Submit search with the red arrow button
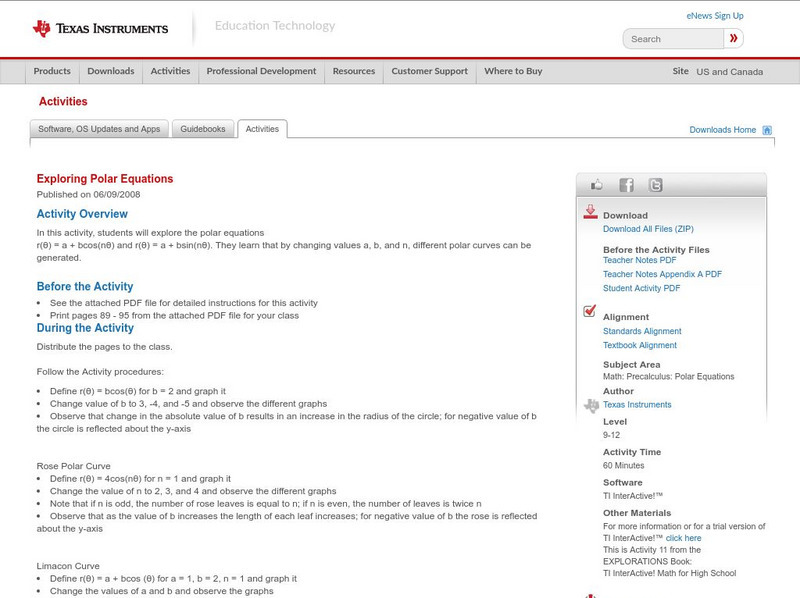This screenshot has height=598, width=800. pos(733,38)
